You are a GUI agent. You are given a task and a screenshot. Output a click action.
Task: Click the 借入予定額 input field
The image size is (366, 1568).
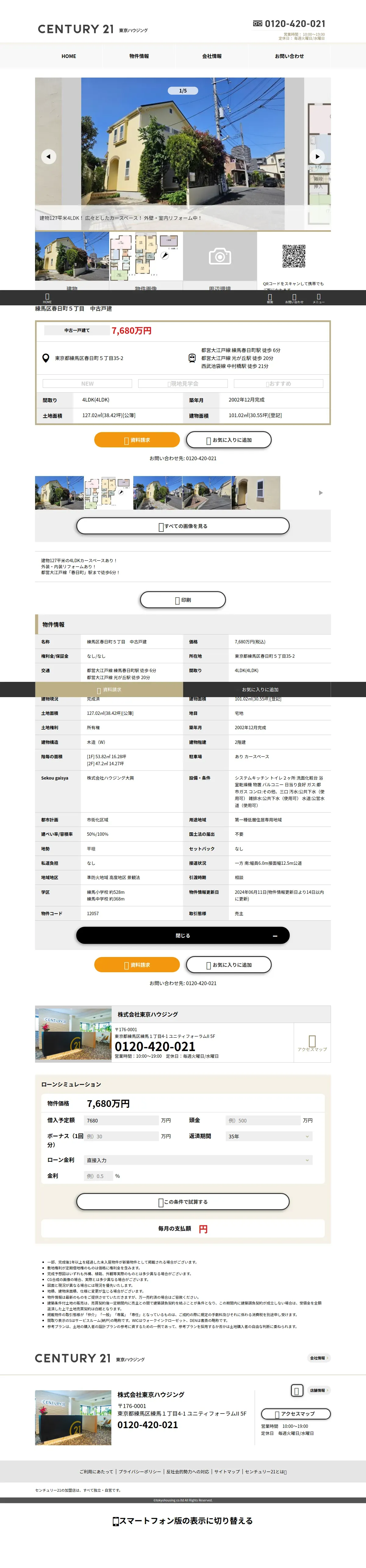click(121, 1120)
